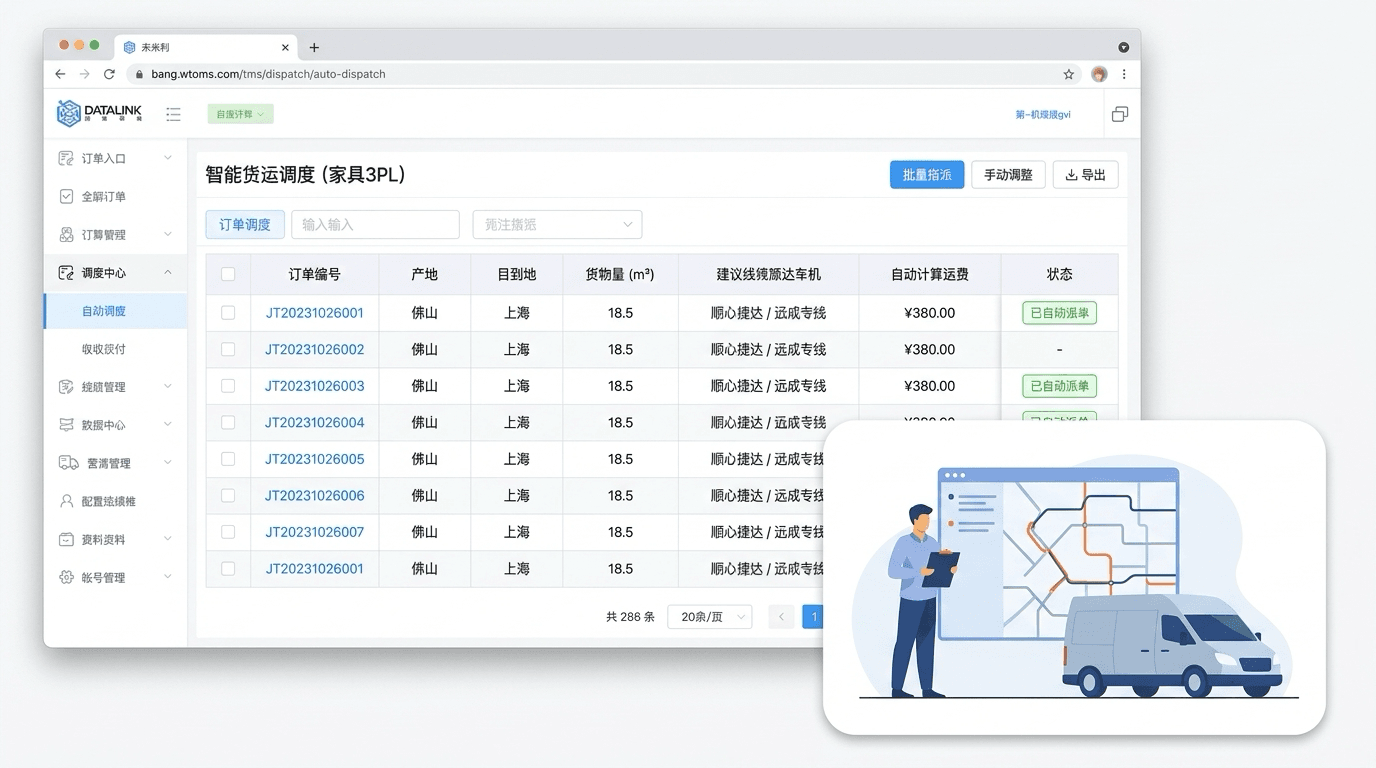Open the browser three-dot menu
Viewport: 1376px width, 768px height.
[1124, 74]
